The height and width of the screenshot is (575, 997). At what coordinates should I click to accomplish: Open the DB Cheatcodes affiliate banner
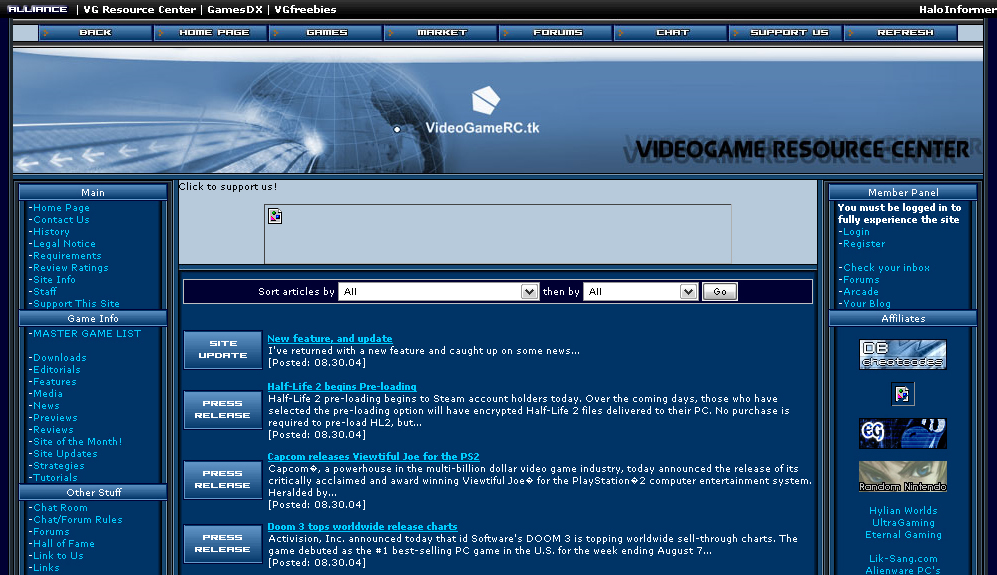coord(902,355)
